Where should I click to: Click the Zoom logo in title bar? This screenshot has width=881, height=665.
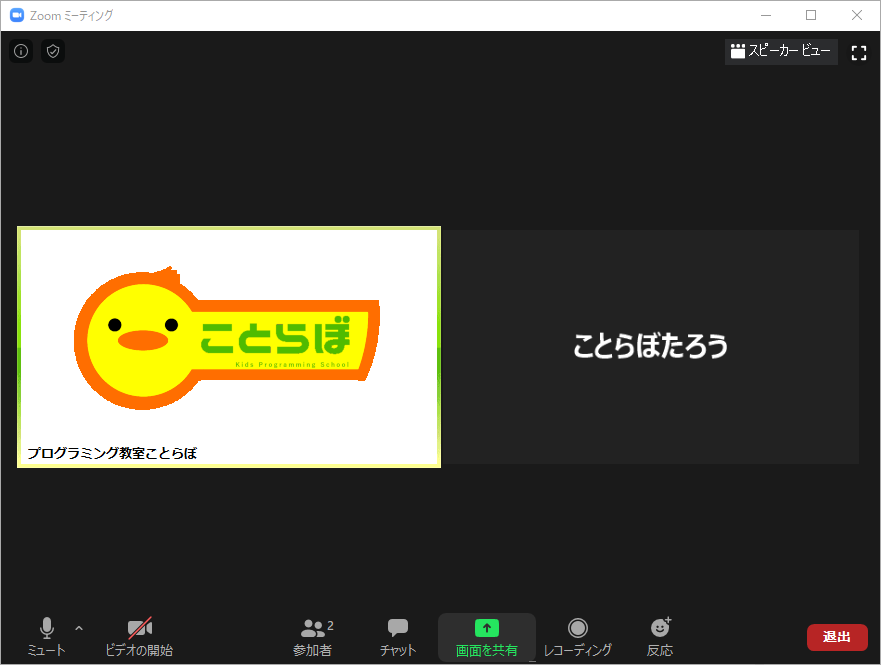[x=16, y=15]
